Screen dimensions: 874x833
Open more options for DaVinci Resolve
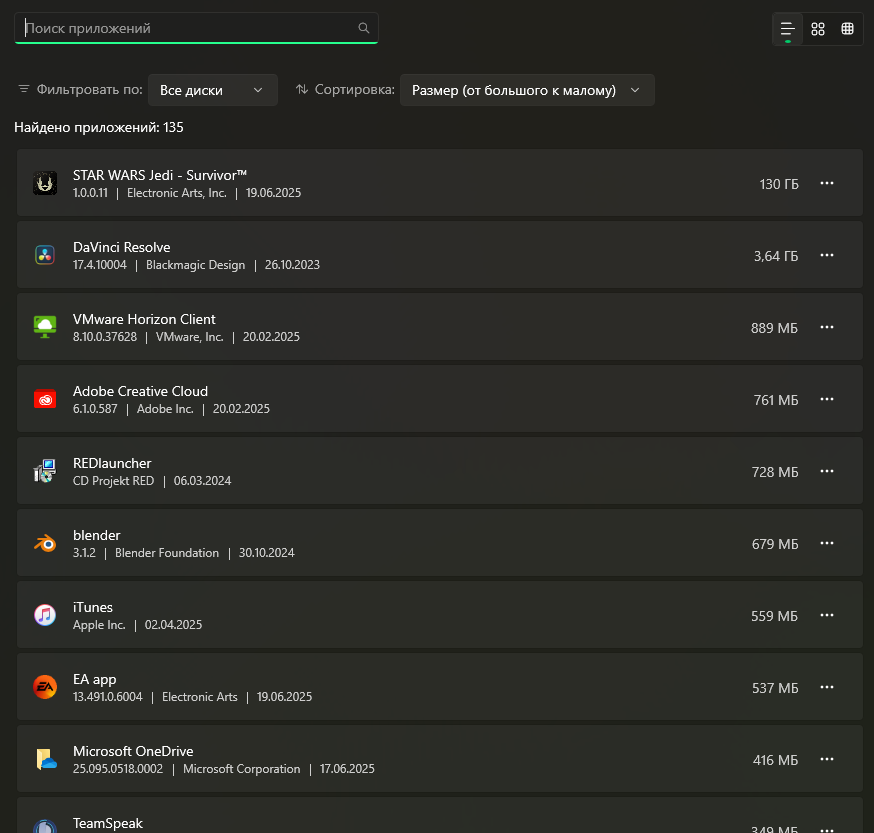(827, 255)
